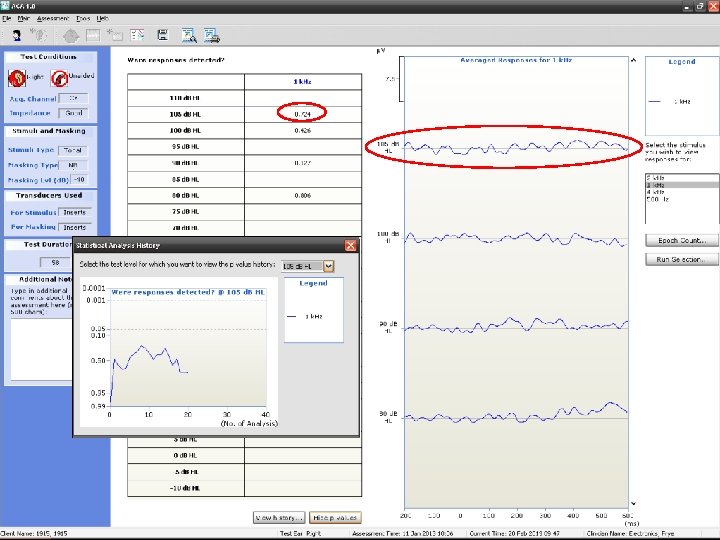The image size is (720, 540).
Task: Click the Stimuli Type field
Action: pos(73,150)
